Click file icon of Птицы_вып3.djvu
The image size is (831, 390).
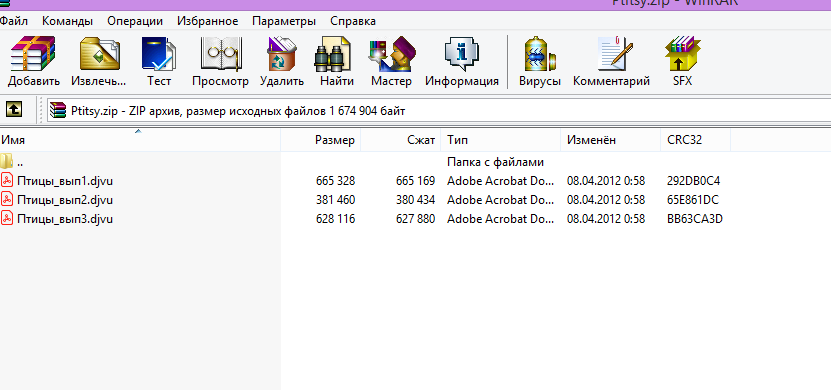point(6,219)
